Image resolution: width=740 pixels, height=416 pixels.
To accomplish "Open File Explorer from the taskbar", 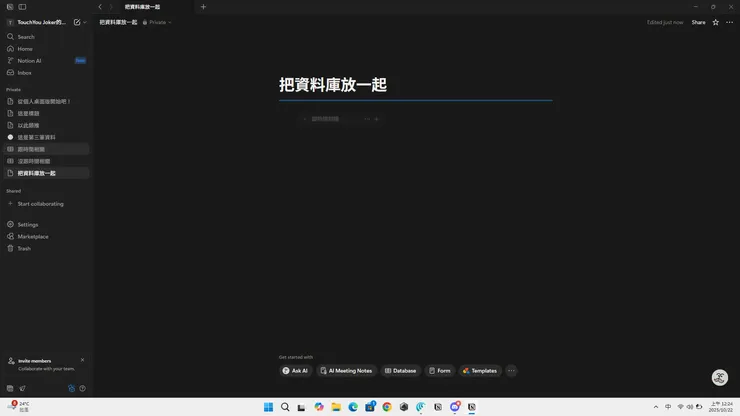I will [336, 407].
